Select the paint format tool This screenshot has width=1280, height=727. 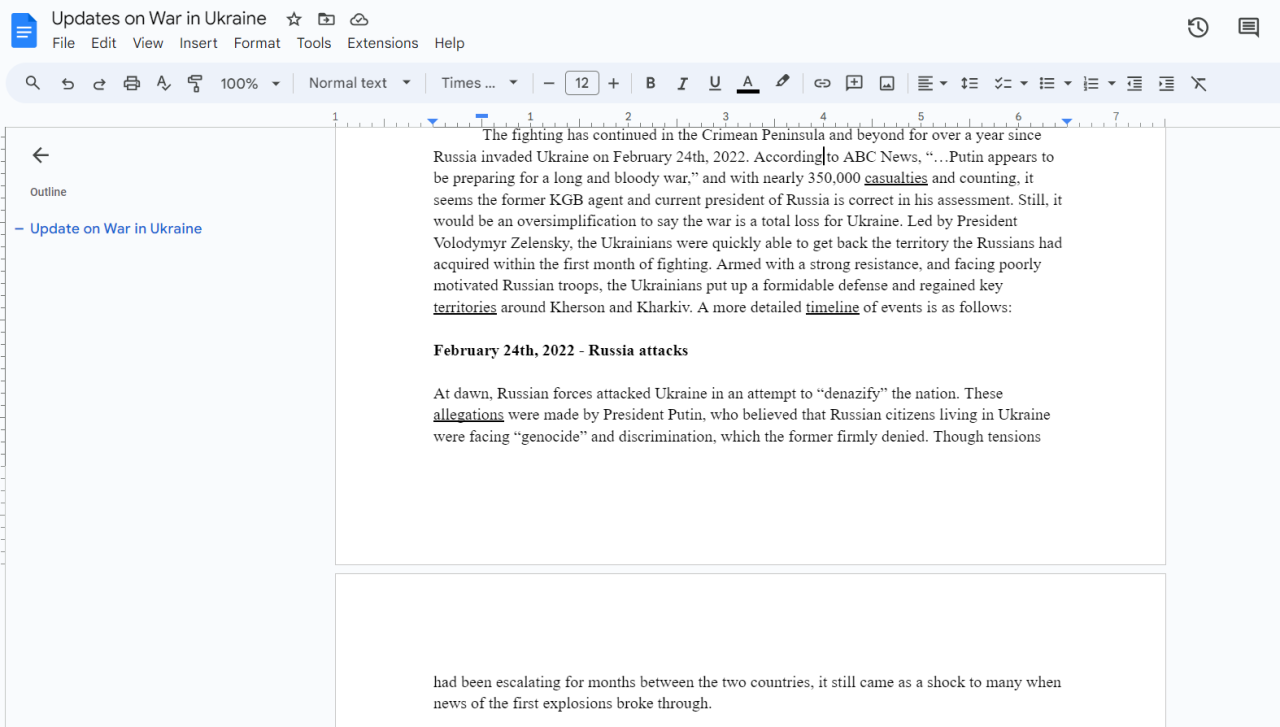pyautogui.click(x=195, y=84)
